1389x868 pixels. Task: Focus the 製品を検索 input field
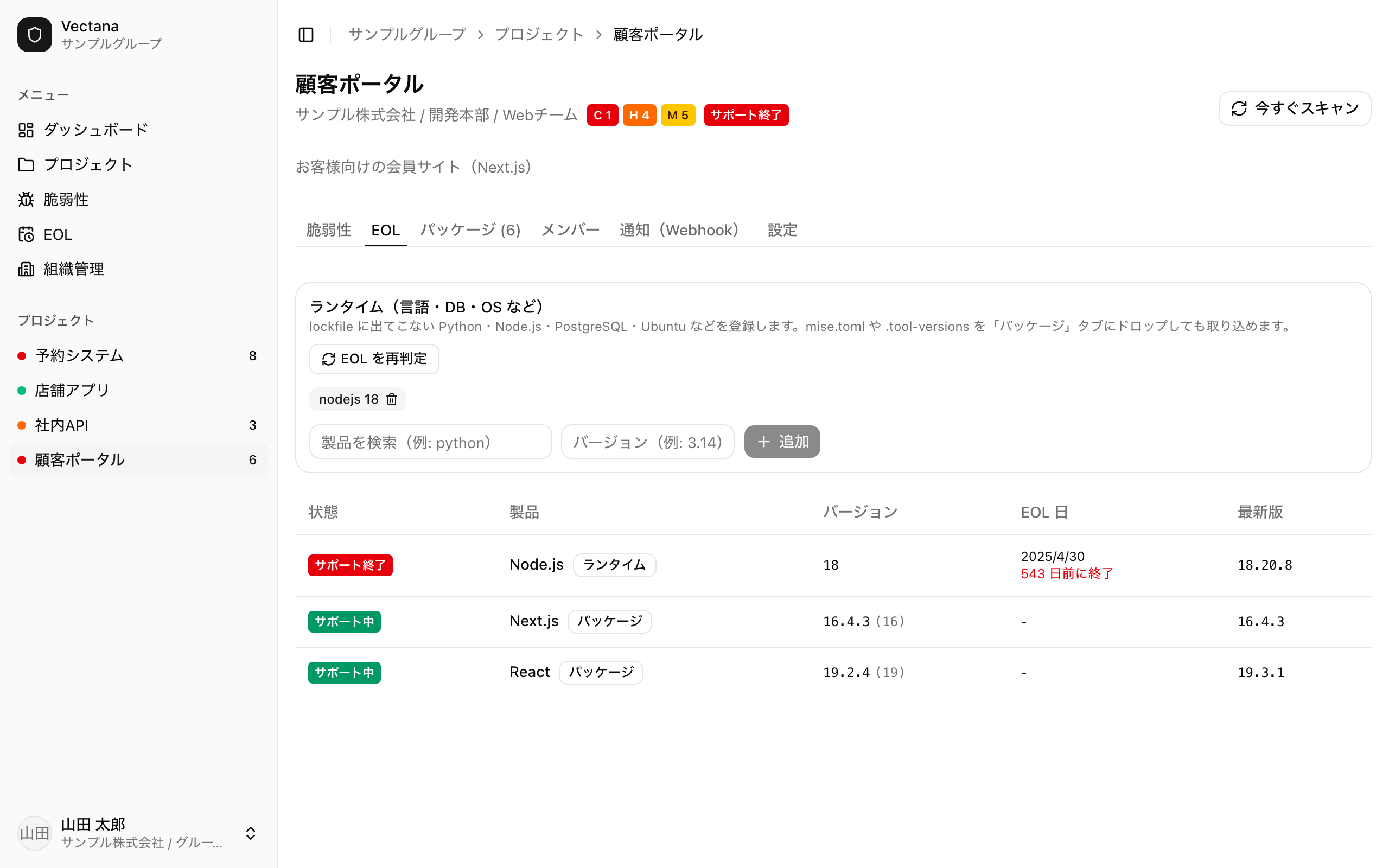430,442
